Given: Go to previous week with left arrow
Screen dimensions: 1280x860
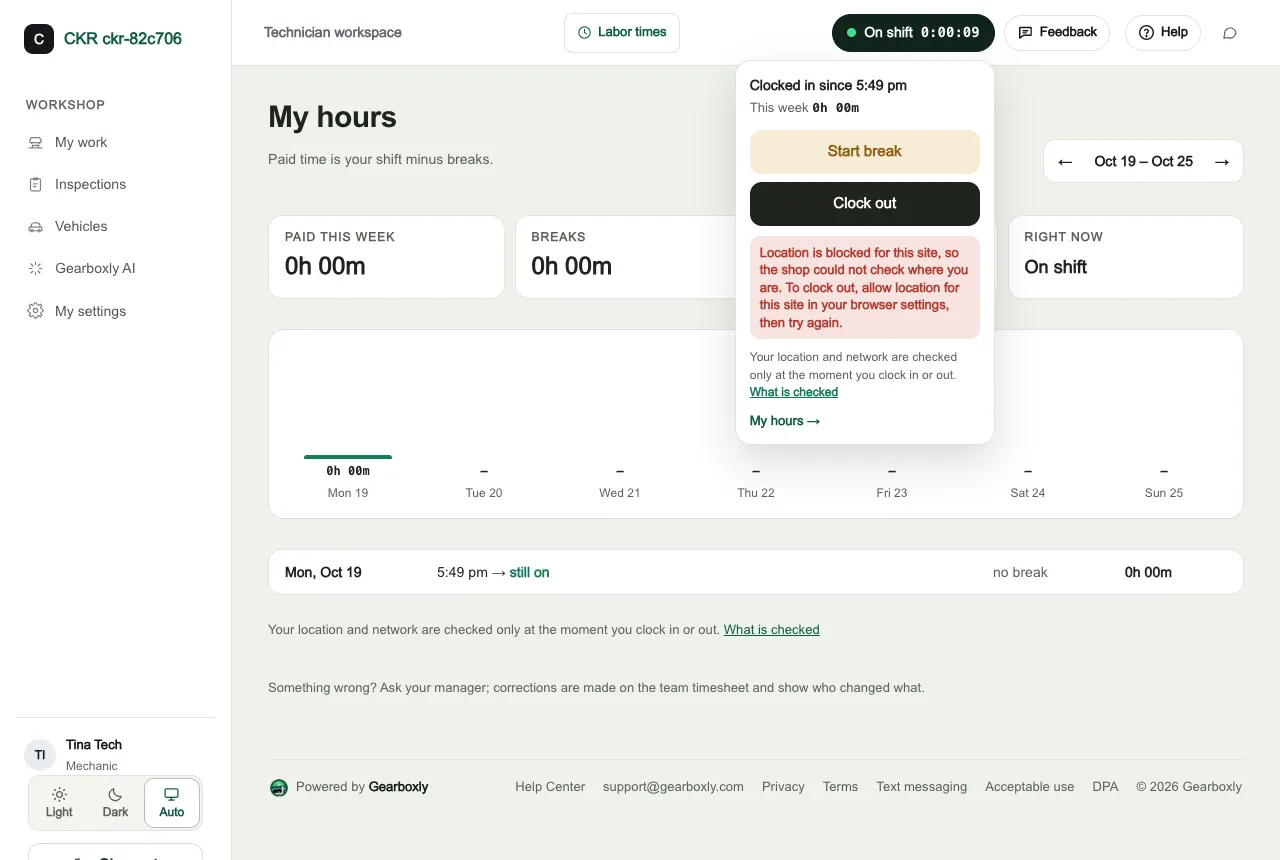Looking at the screenshot, I should tap(1066, 161).
